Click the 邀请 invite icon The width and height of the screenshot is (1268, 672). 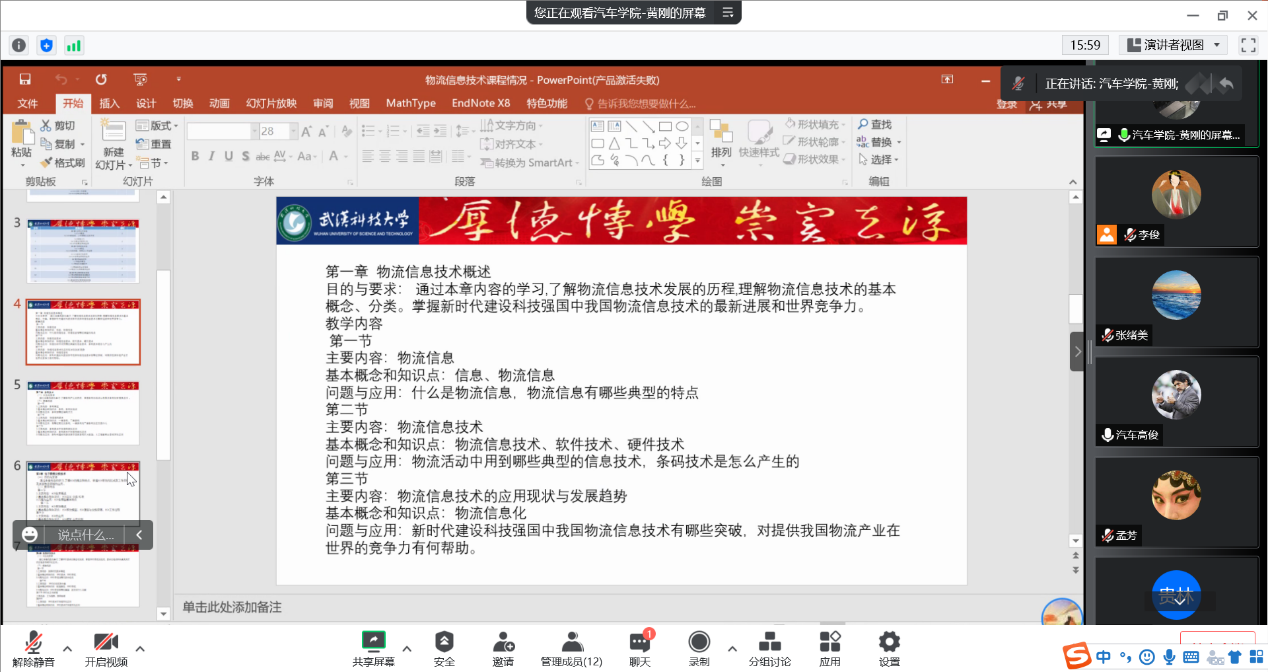(503, 648)
